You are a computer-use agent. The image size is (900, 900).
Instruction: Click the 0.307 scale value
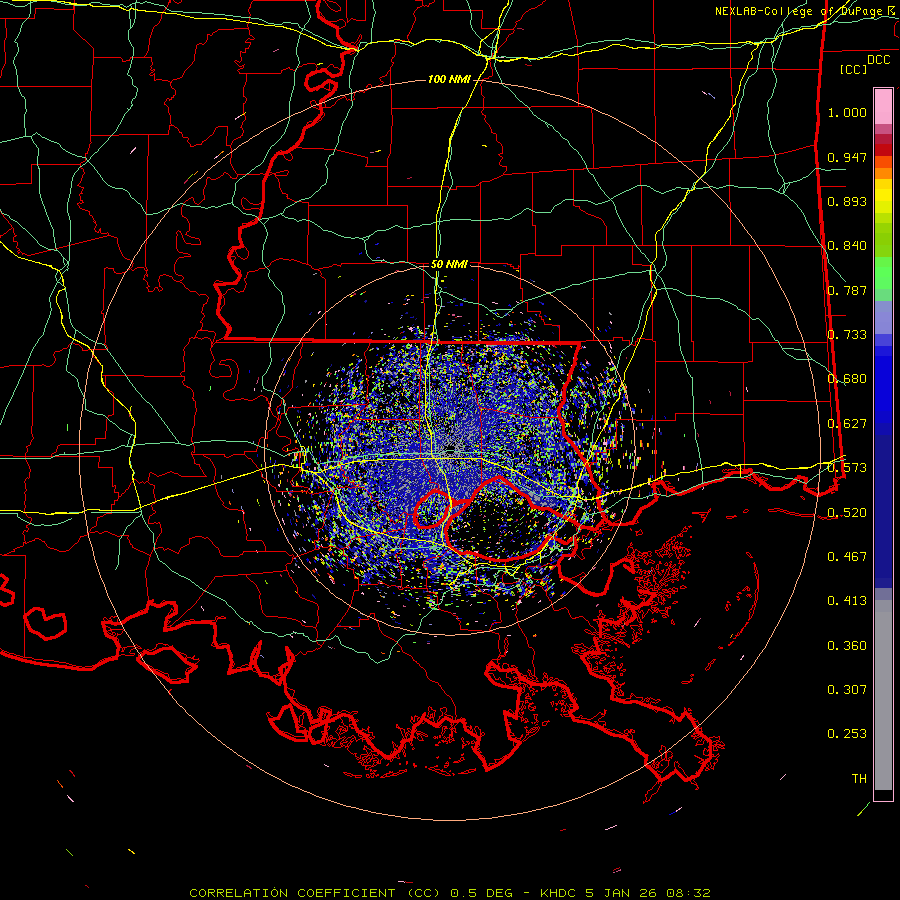click(847, 690)
